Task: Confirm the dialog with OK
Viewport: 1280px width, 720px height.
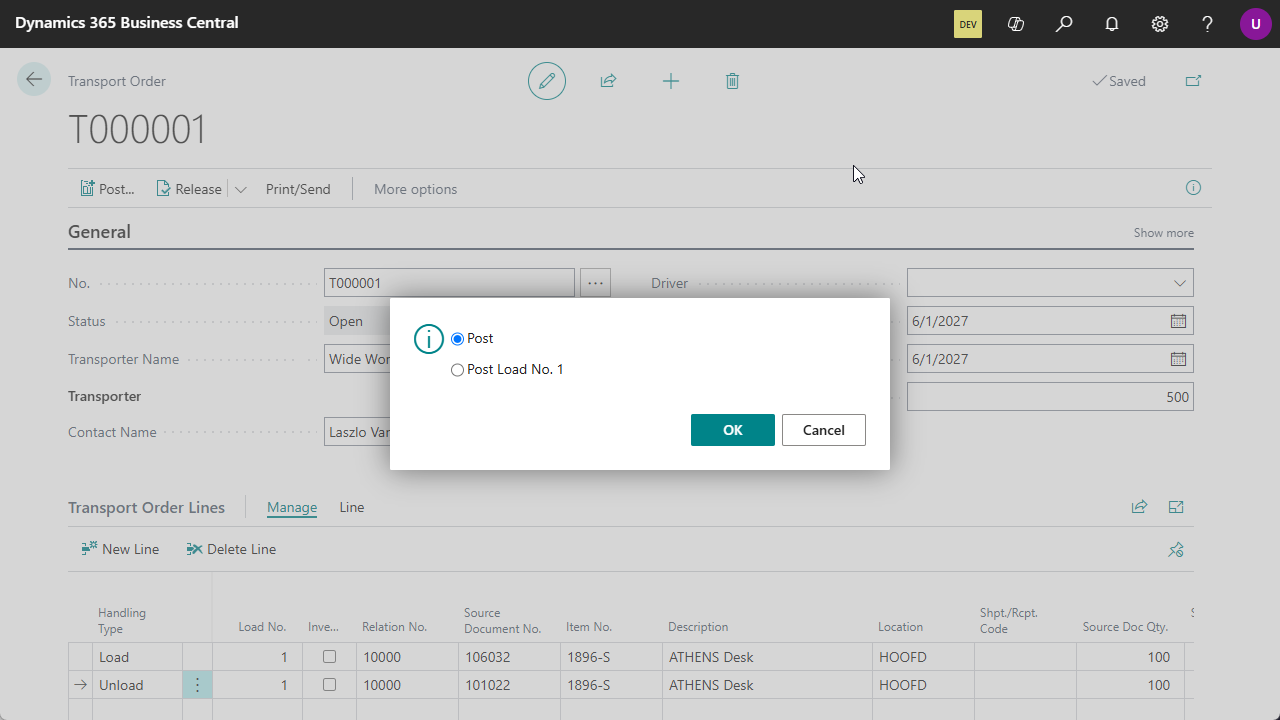Action: [733, 430]
